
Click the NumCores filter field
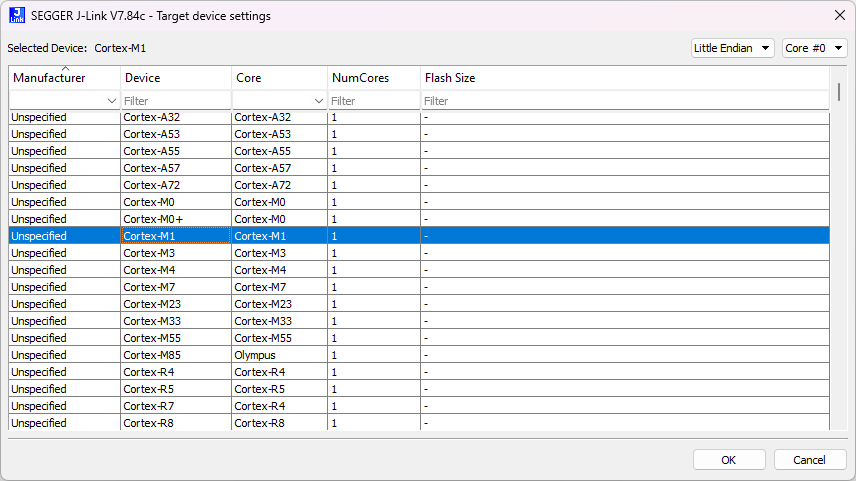click(373, 101)
